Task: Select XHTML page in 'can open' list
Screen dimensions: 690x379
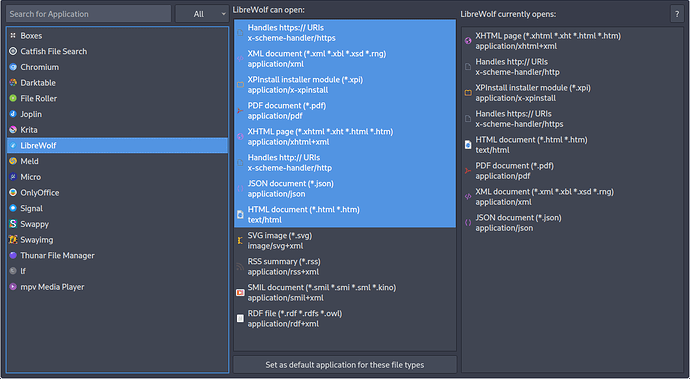Action: 345,136
